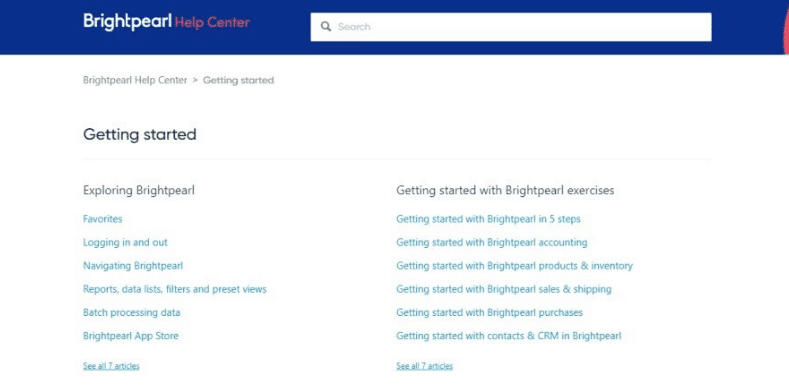
Task: Open Getting started with Brightpearl sales & shipping
Action: tap(504, 289)
